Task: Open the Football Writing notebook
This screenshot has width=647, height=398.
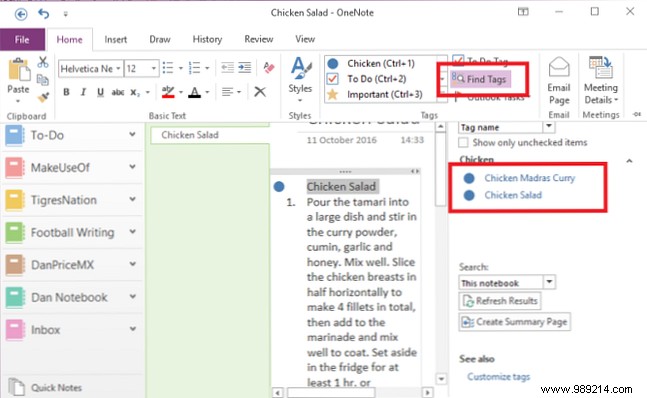Action: [72, 232]
